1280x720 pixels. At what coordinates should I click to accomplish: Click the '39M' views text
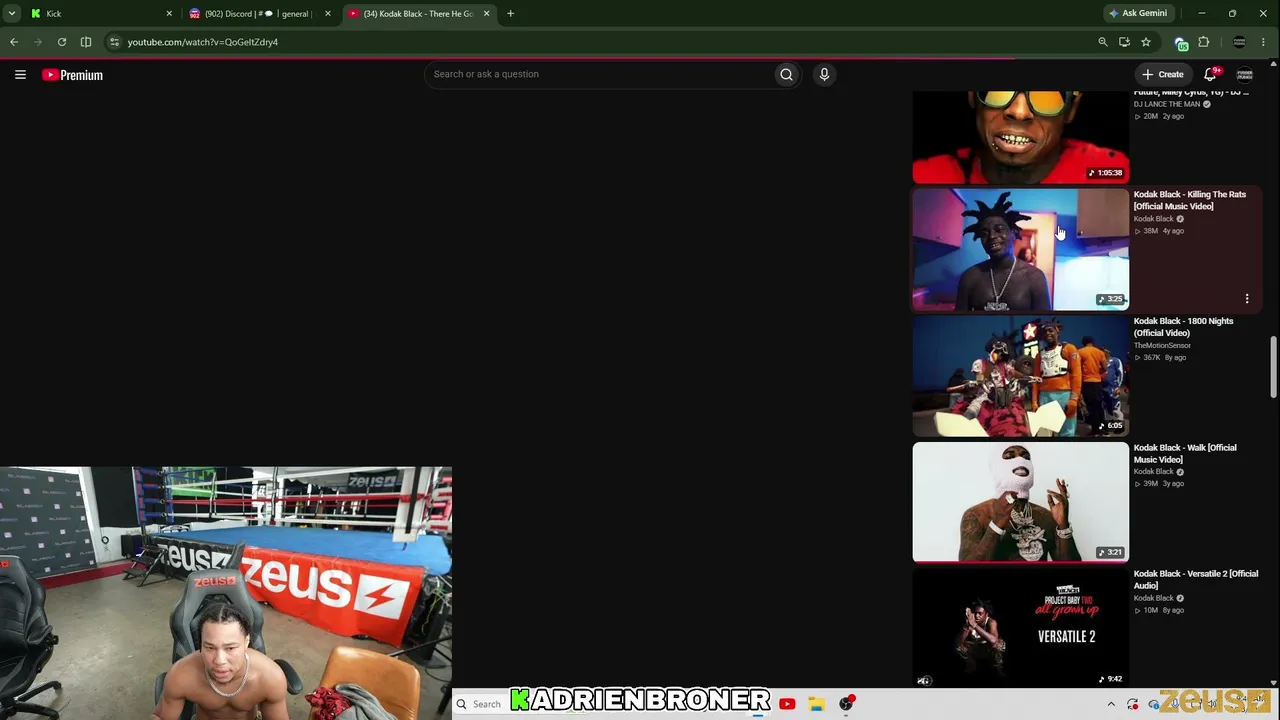click(1151, 484)
